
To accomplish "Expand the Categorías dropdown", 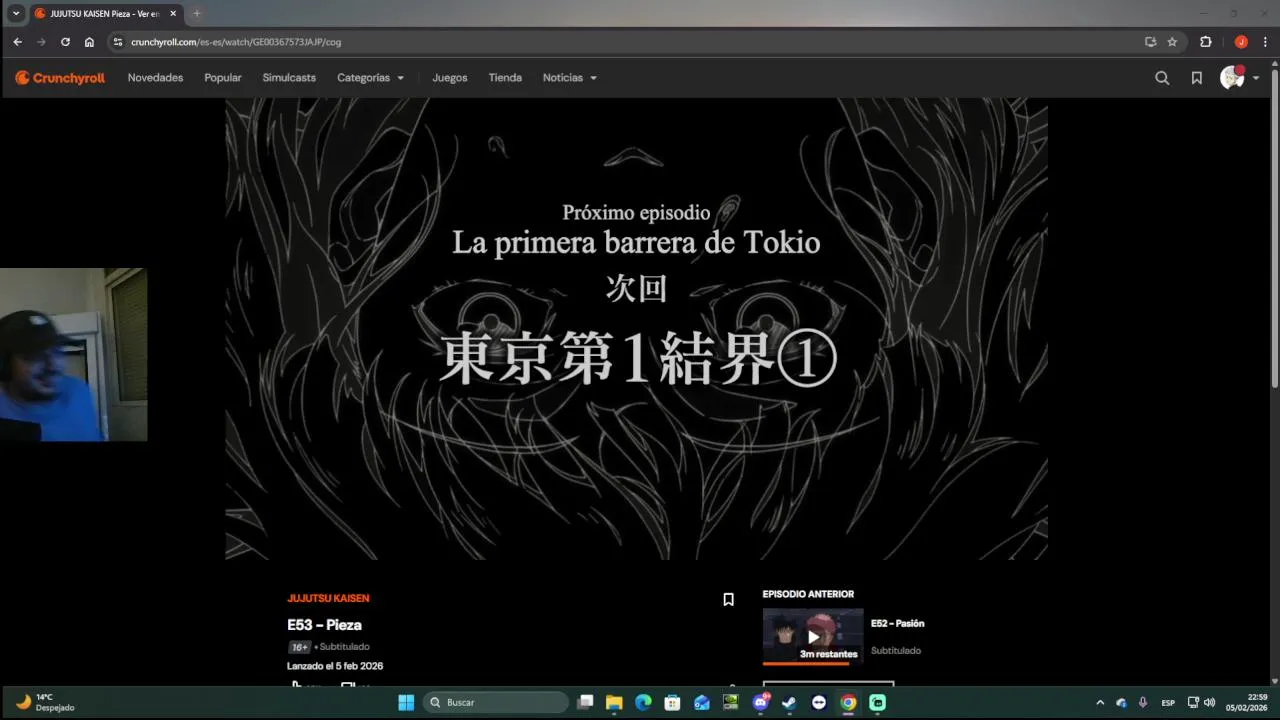I will tap(370, 78).
